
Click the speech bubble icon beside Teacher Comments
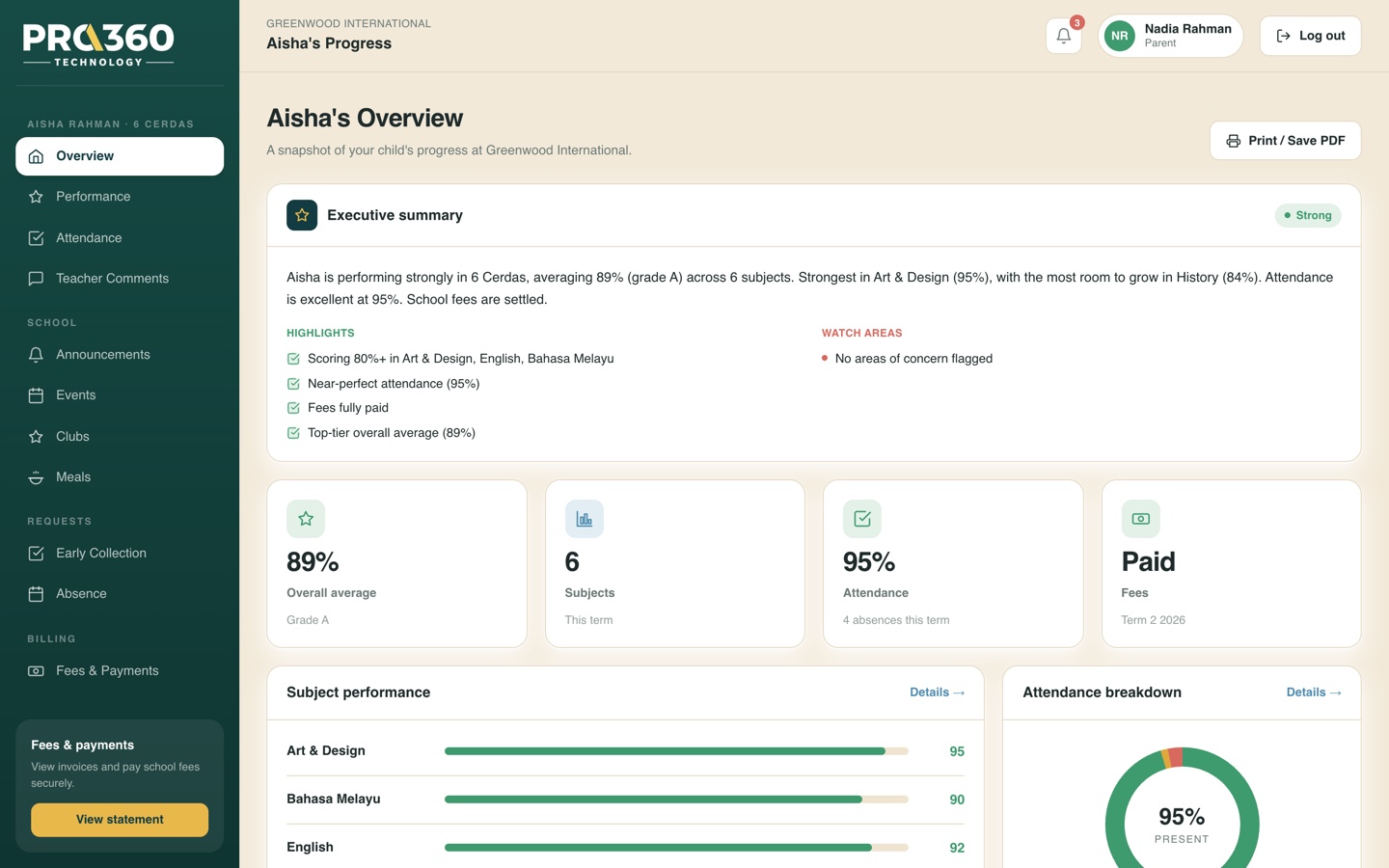[x=36, y=279]
